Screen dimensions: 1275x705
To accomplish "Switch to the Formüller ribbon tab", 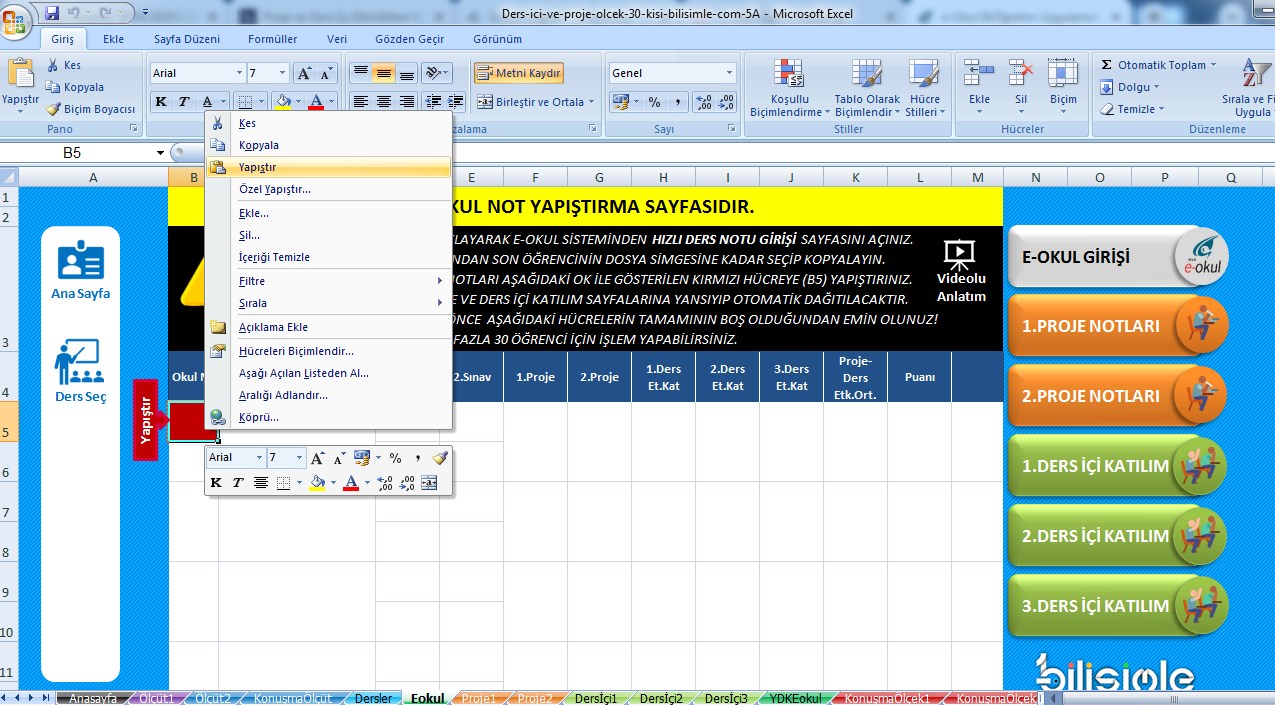I will coord(272,39).
